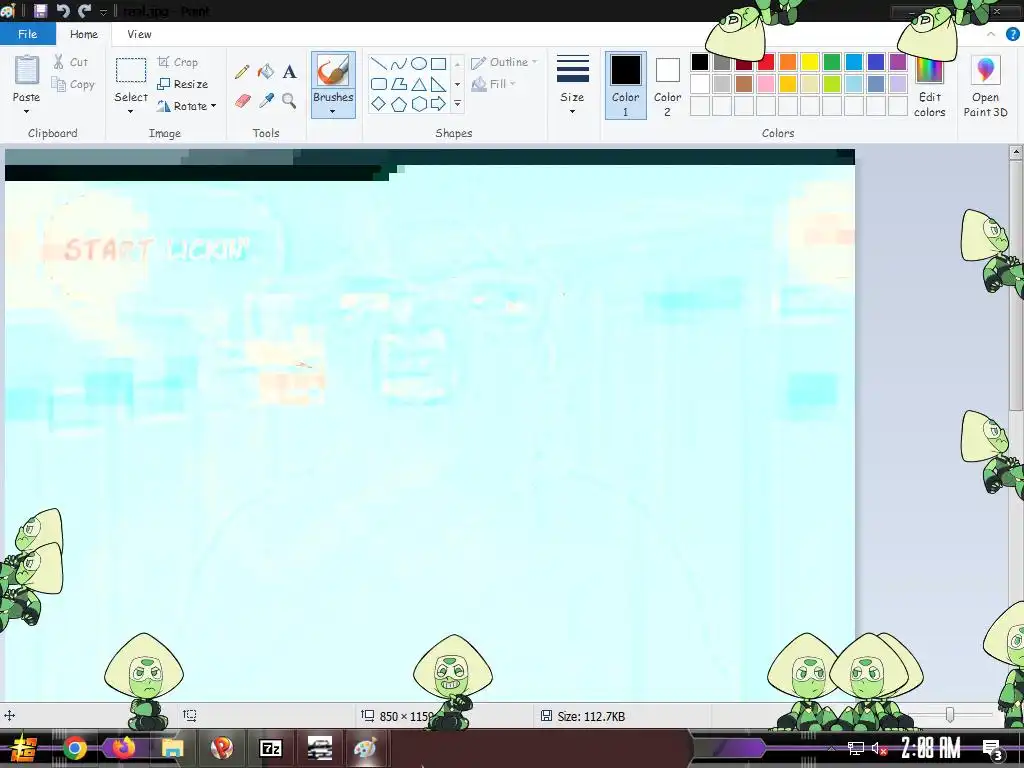Viewport: 1024px width, 768px height.
Task: Choose the Pentagon shape
Action: click(398, 104)
